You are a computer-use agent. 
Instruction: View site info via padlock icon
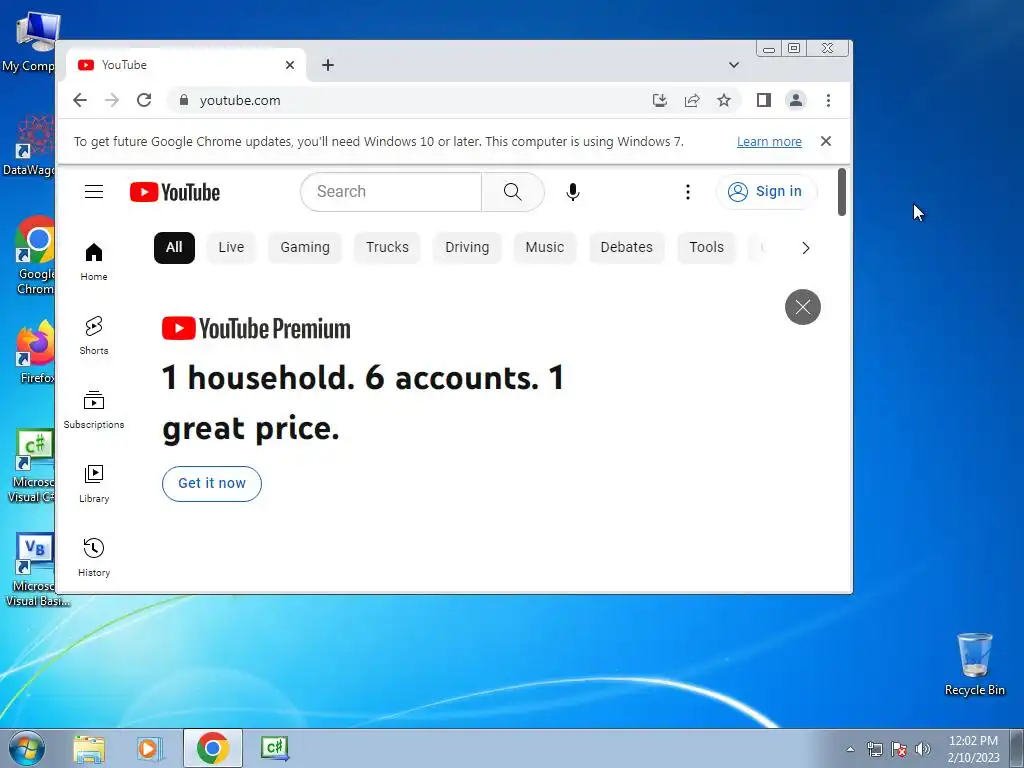(x=184, y=100)
